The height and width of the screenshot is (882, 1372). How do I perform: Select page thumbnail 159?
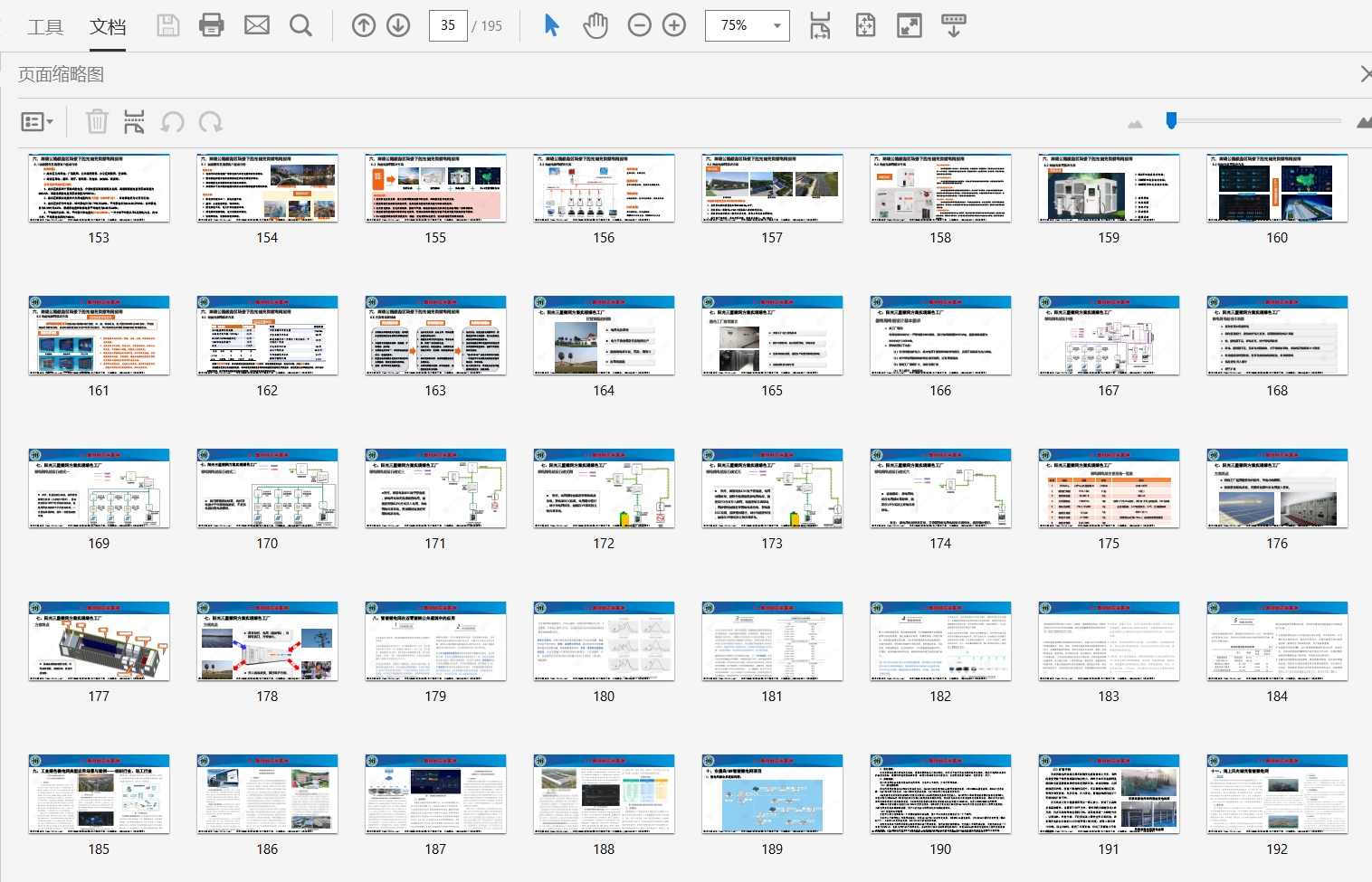pyautogui.click(x=1109, y=188)
